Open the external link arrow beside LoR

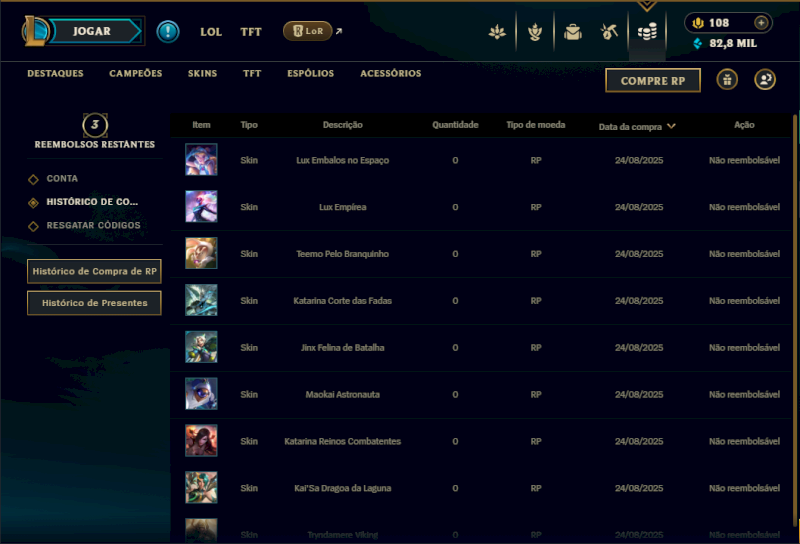click(x=339, y=31)
